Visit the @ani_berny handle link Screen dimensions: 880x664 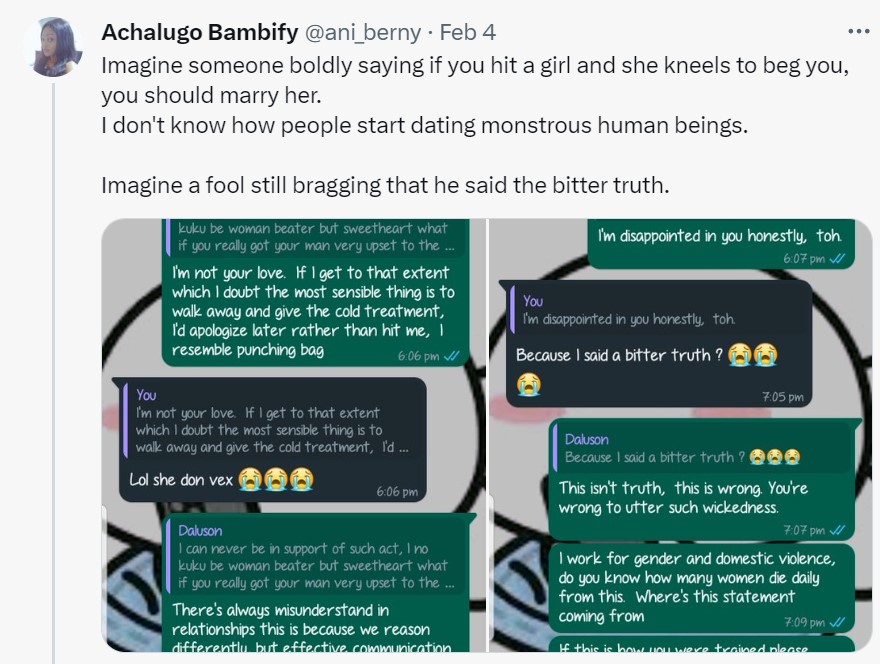point(361,32)
